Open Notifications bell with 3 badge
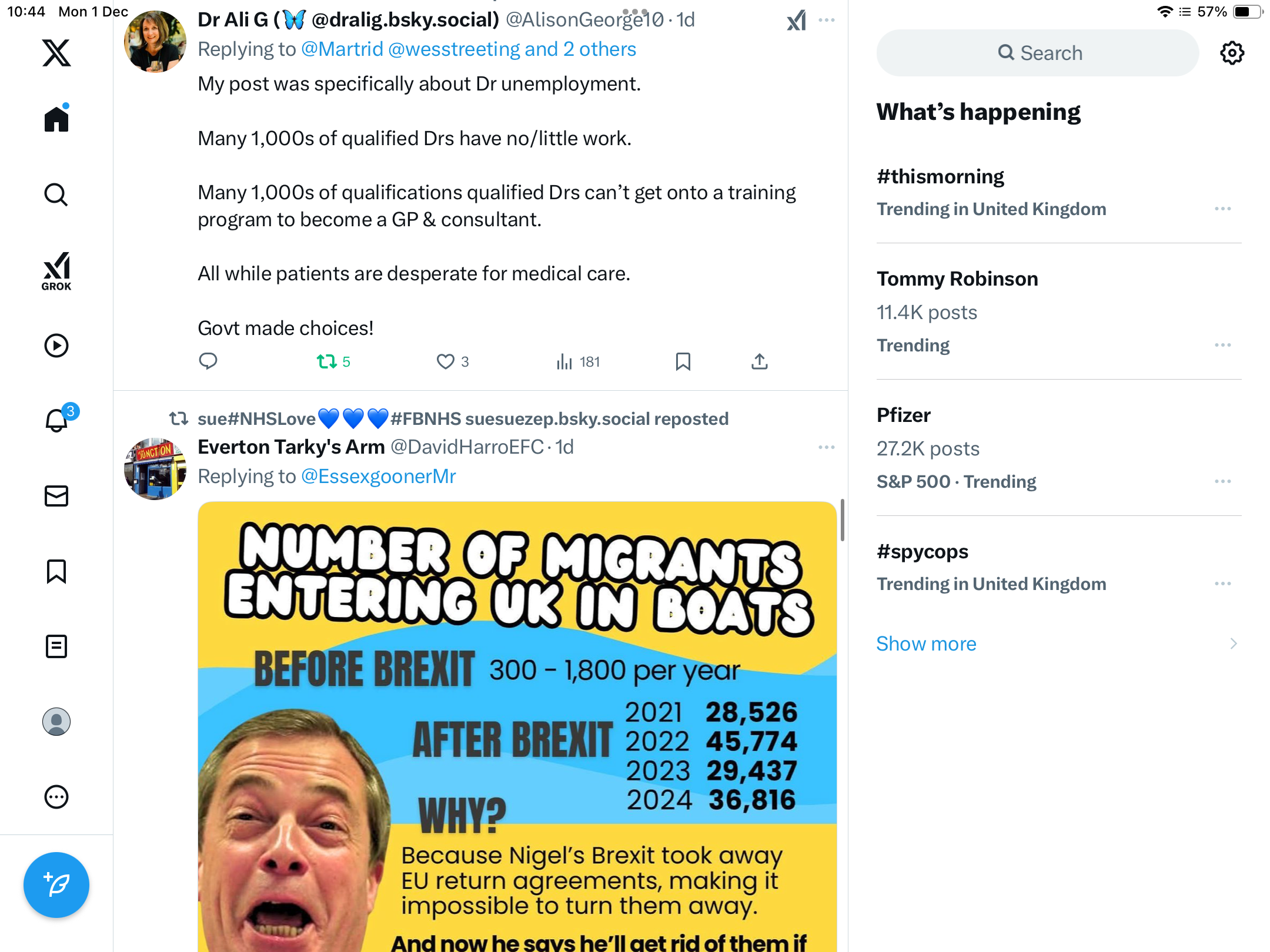Screen dimensions: 1270x952 (x=57, y=420)
